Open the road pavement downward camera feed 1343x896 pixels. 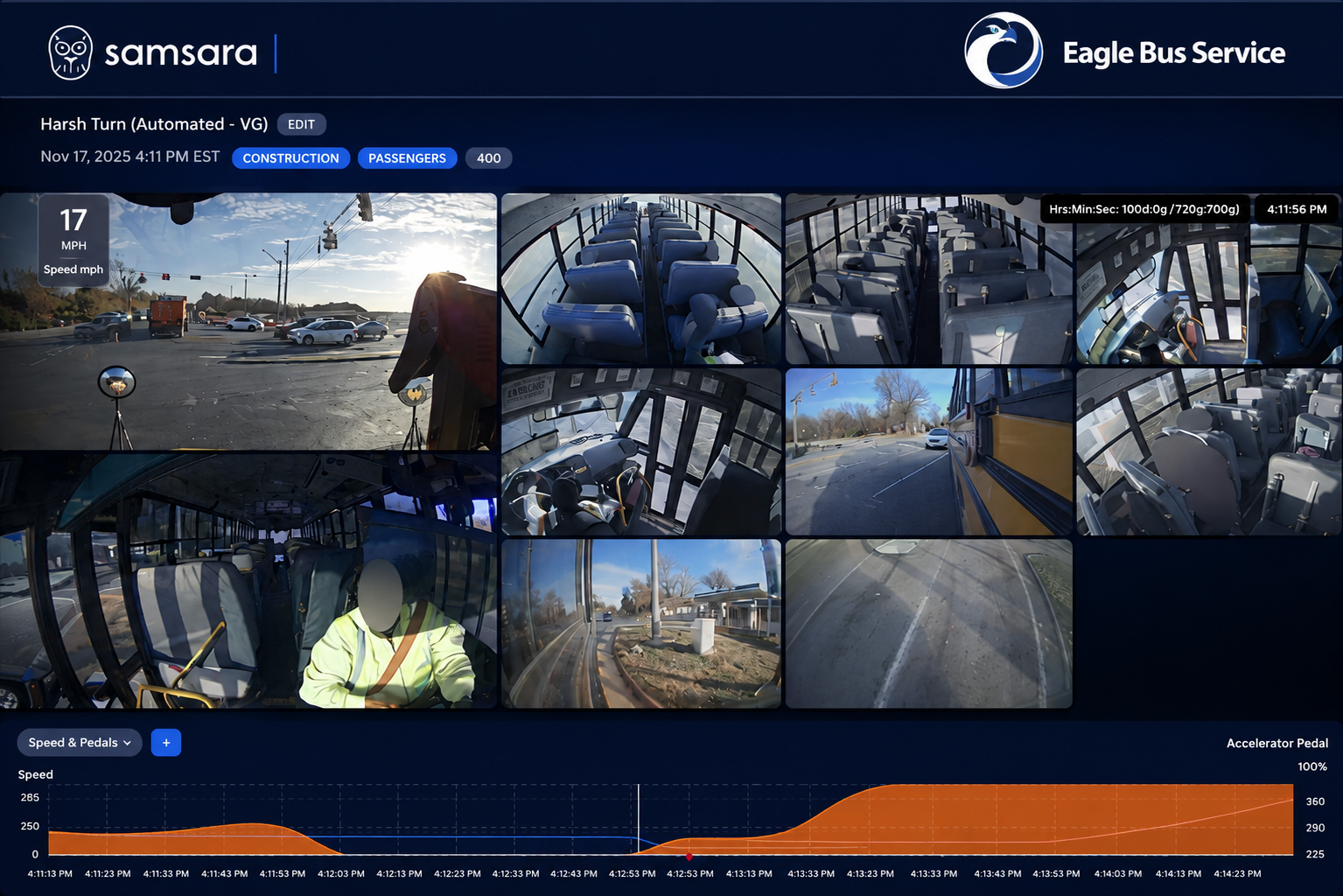pos(929,623)
